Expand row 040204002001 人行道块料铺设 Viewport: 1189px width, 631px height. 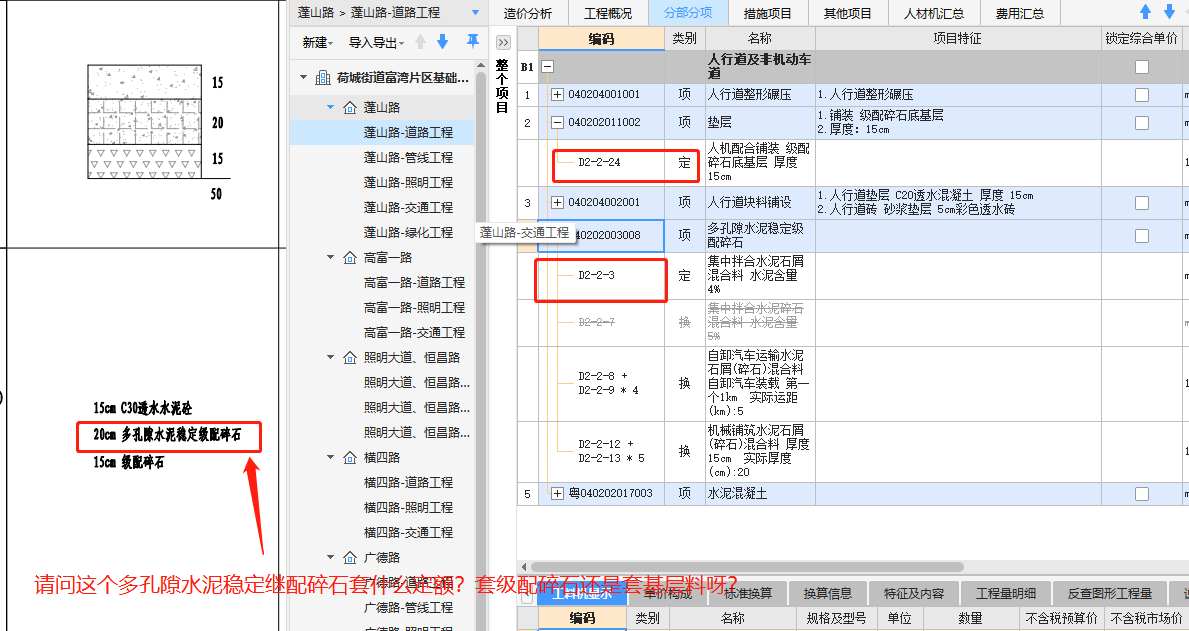pos(557,202)
